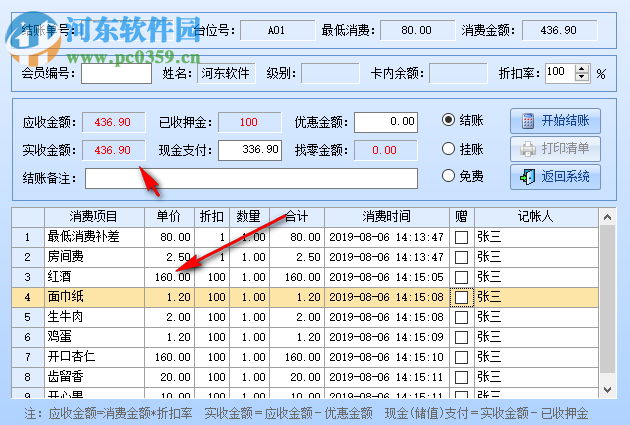
Task: Select the 免费 radio option
Action: [448, 176]
